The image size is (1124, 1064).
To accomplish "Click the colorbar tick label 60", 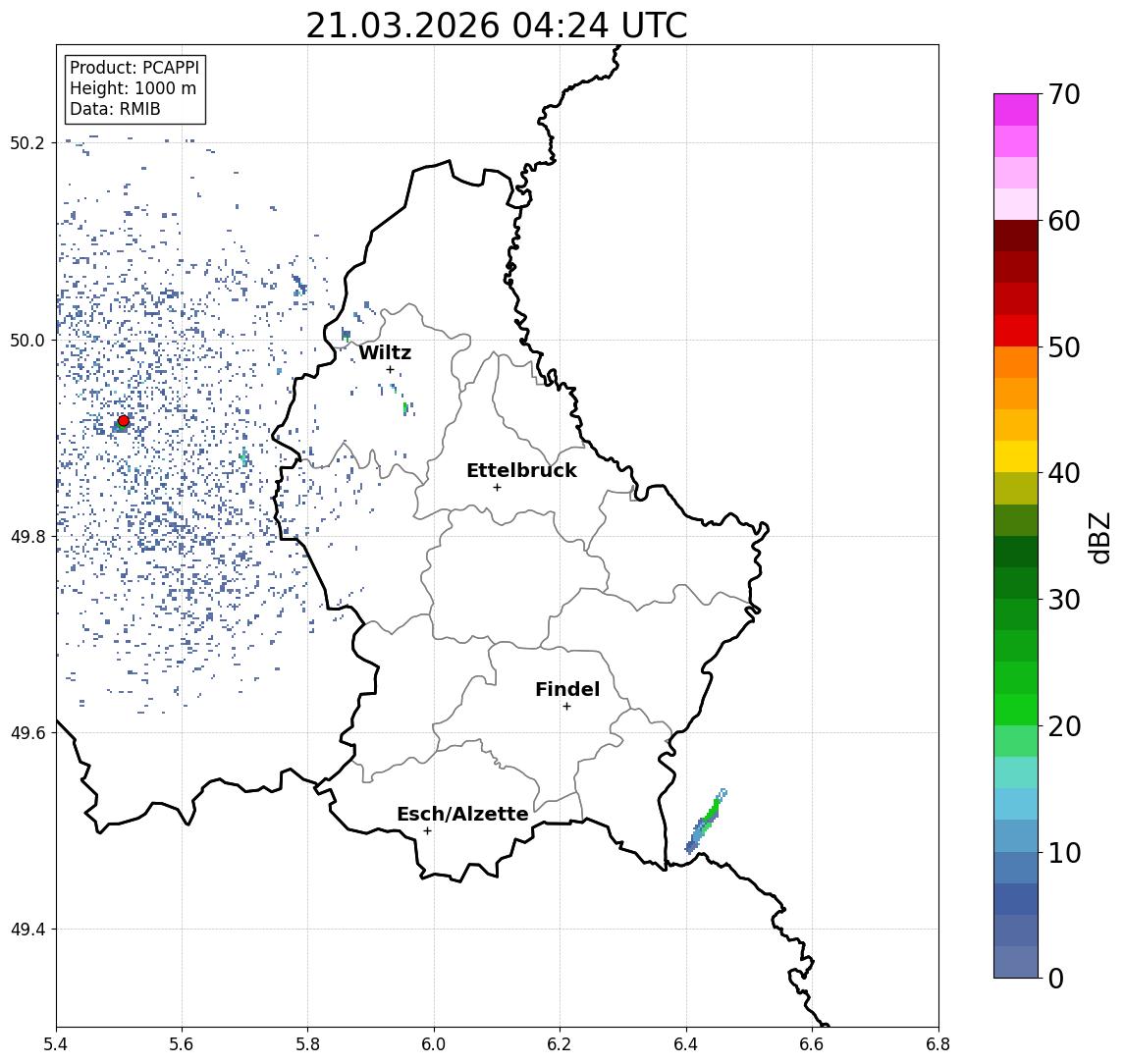I will 1064,221.
